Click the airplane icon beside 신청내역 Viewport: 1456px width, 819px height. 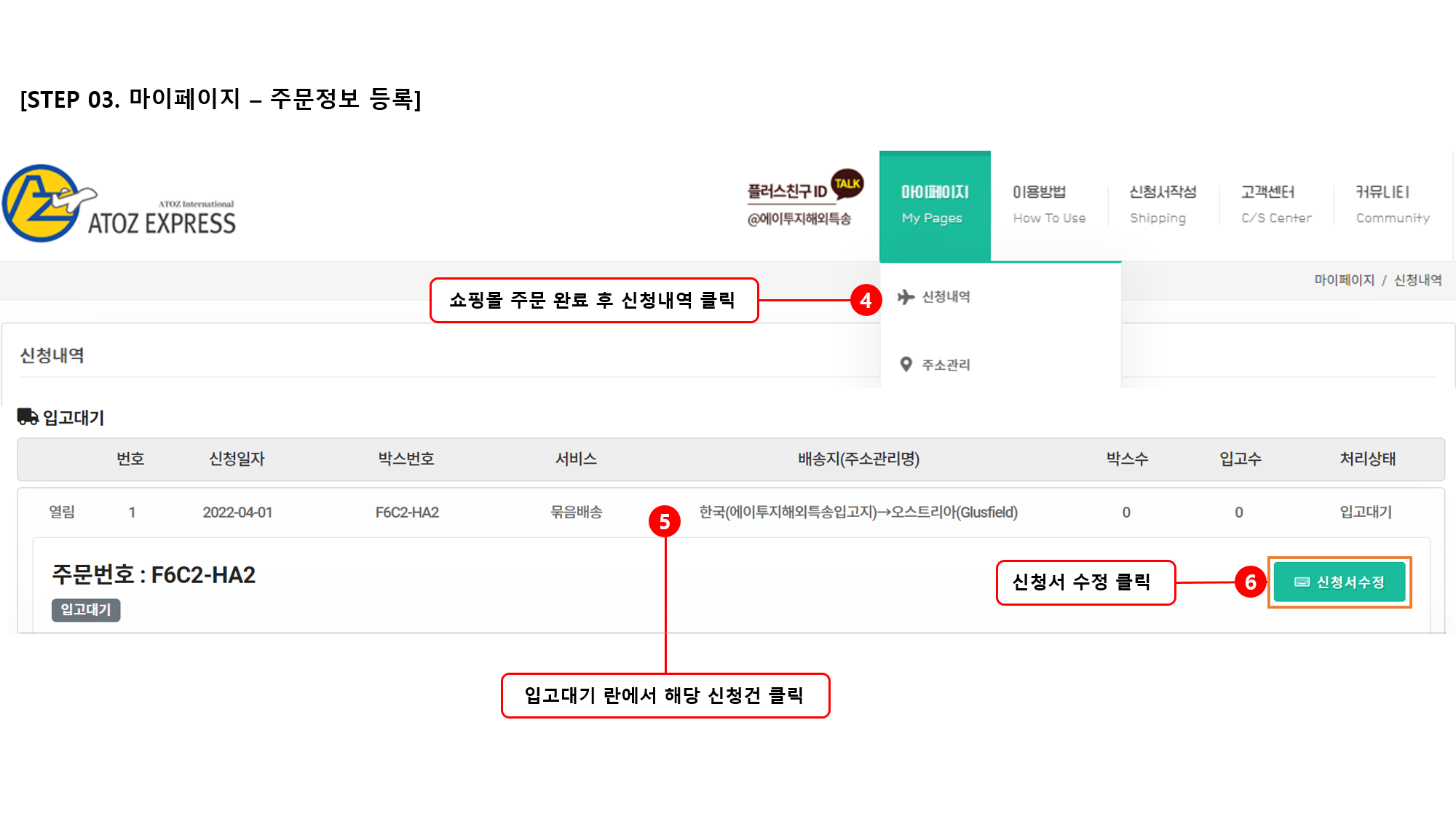tap(906, 297)
